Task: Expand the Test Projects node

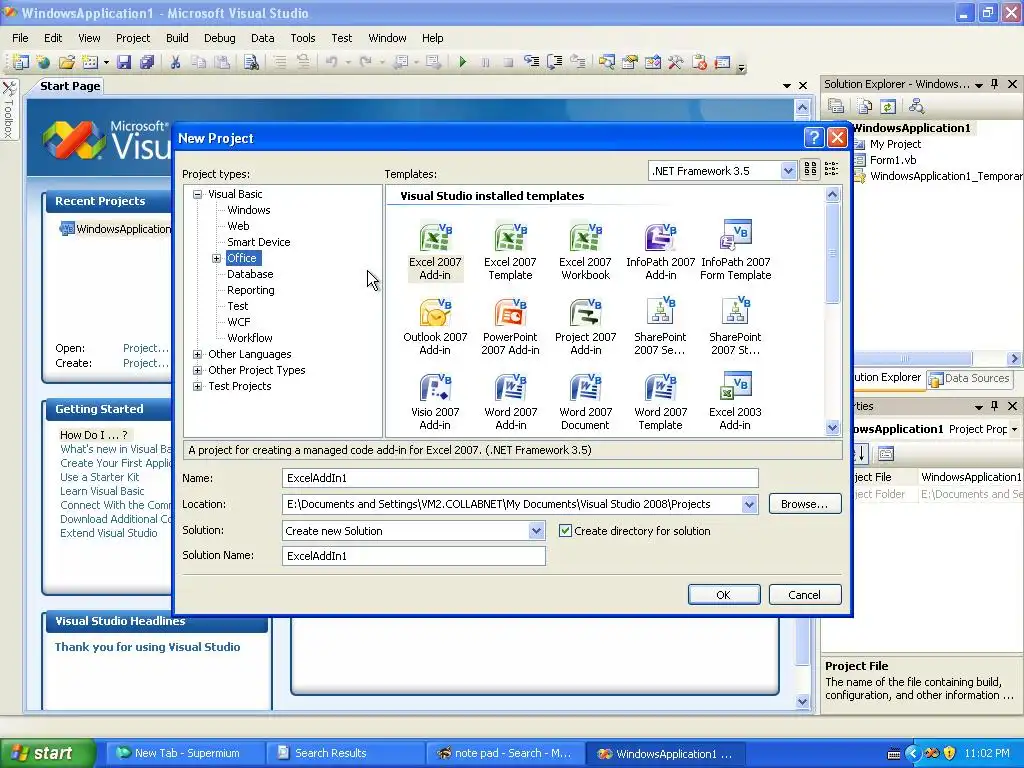Action: (197, 386)
